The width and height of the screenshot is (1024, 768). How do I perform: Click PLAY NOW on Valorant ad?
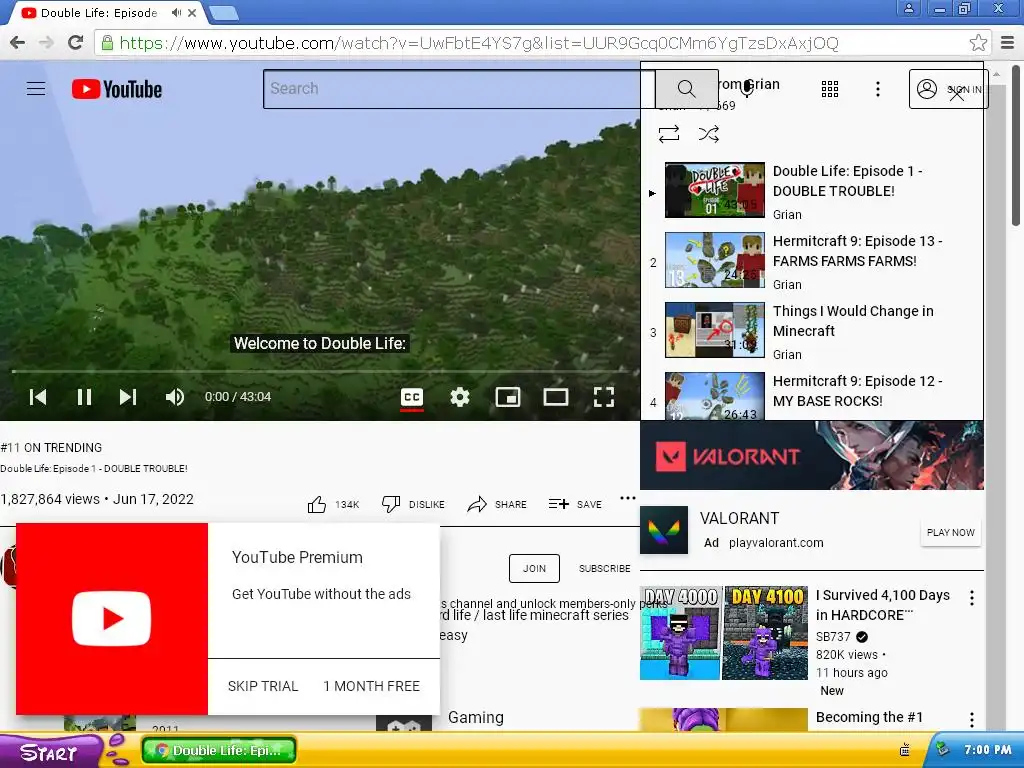coord(950,532)
